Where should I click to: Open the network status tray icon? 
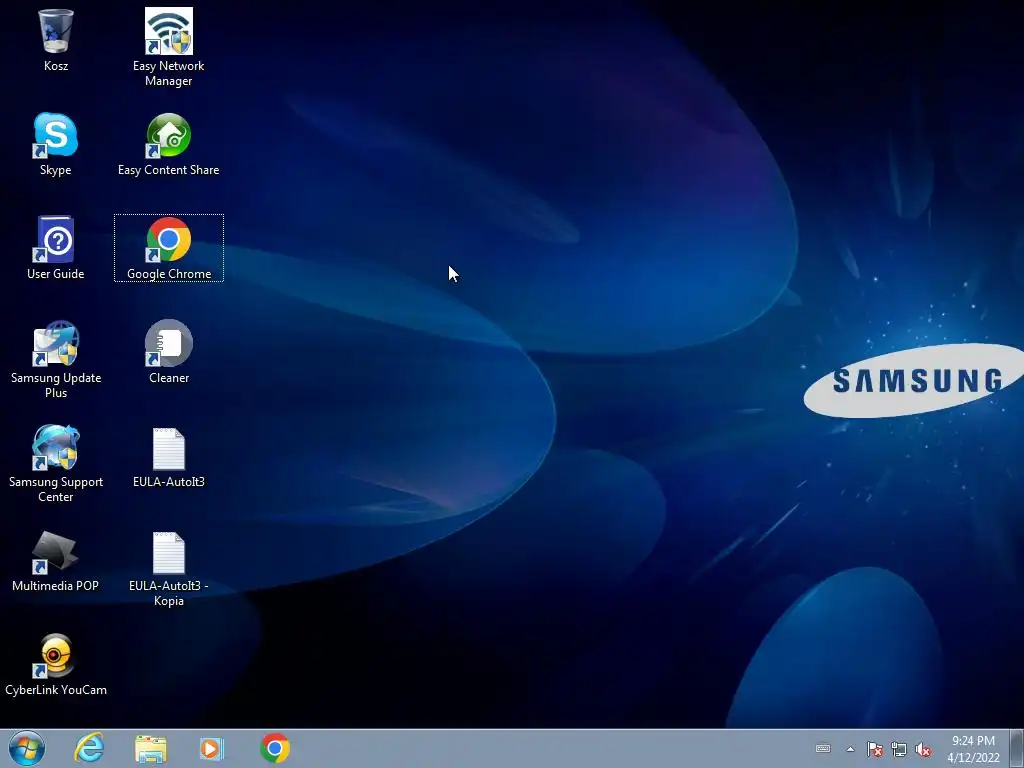899,749
